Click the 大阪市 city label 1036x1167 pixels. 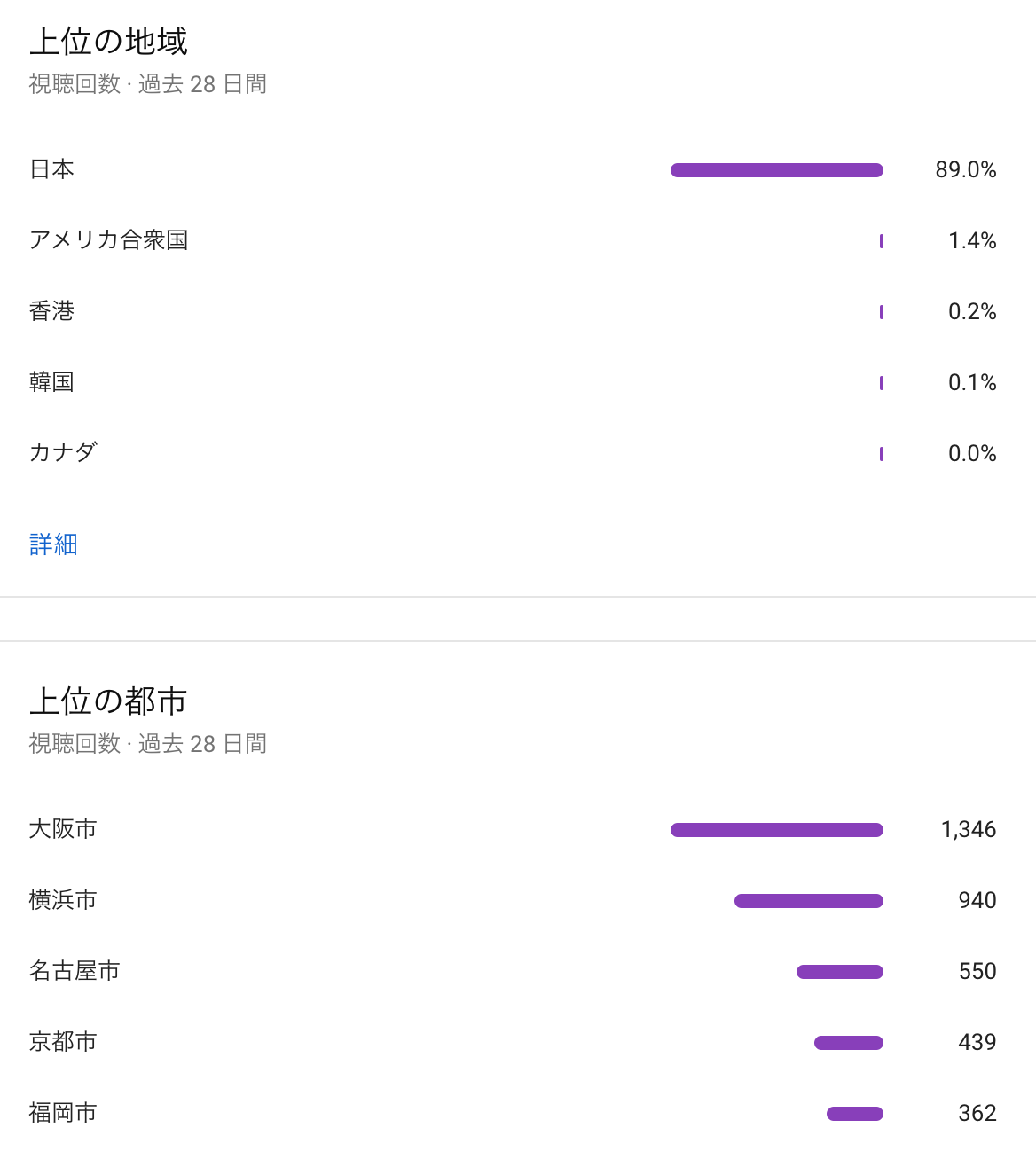(x=63, y=829)
